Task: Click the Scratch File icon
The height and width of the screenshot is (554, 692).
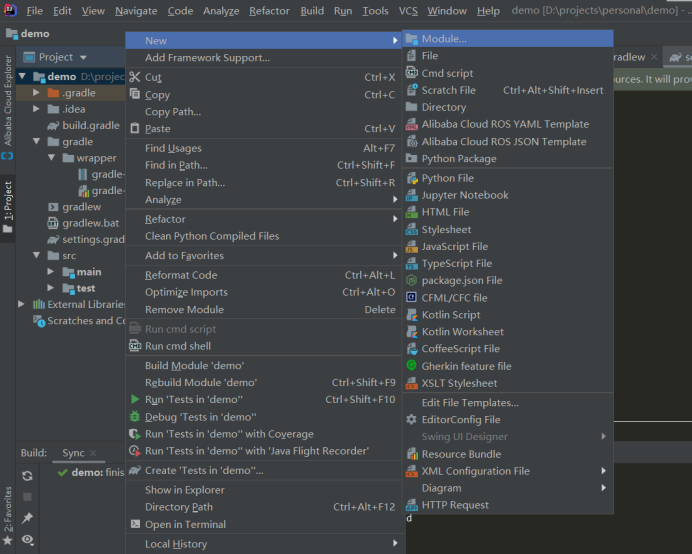Action: (411, 90)
